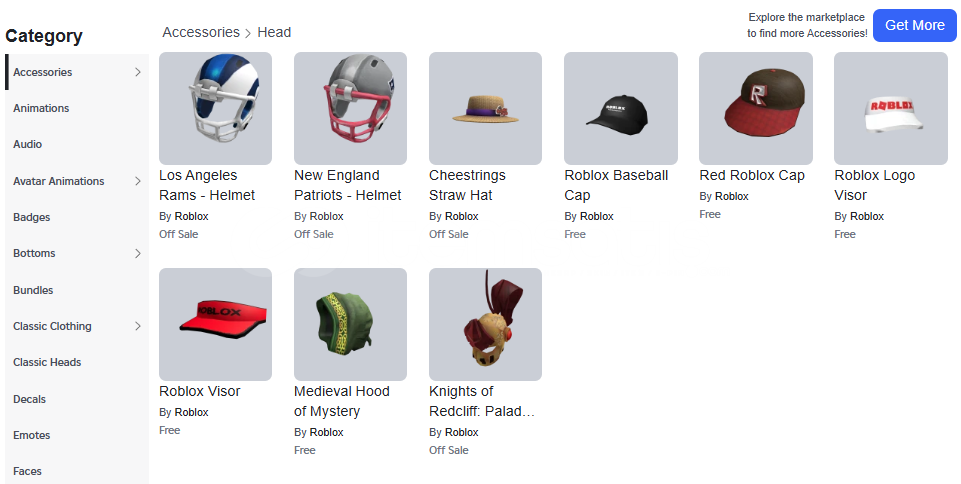Click the Accessories breadcrumb link

pyautogui.click(x=201, y=32)
